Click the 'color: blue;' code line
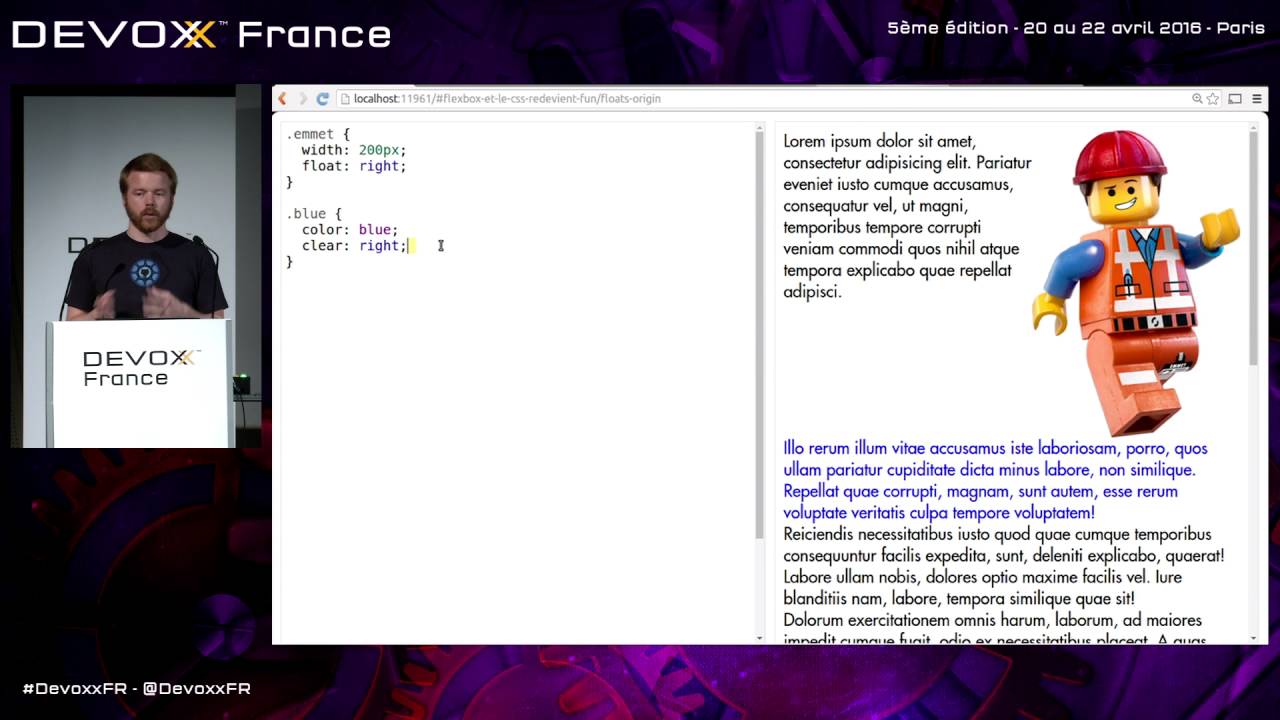The height and width of the screenshot is (720, 1280). tap(350, 230)
